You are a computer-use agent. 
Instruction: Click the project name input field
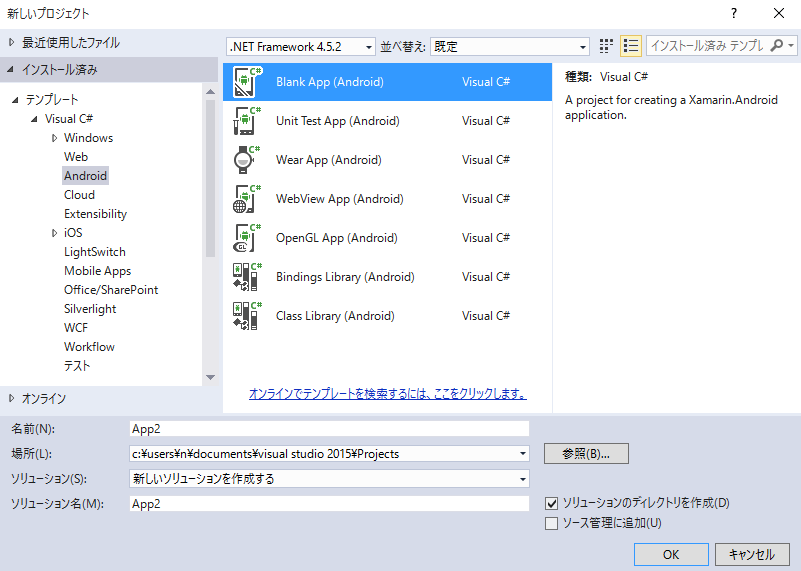(x=329, y=428)
